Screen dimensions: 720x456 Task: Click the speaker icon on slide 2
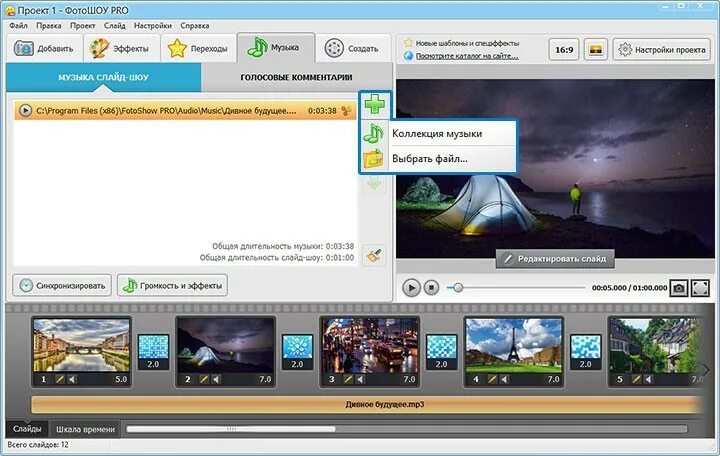click(x=216, y=379)
